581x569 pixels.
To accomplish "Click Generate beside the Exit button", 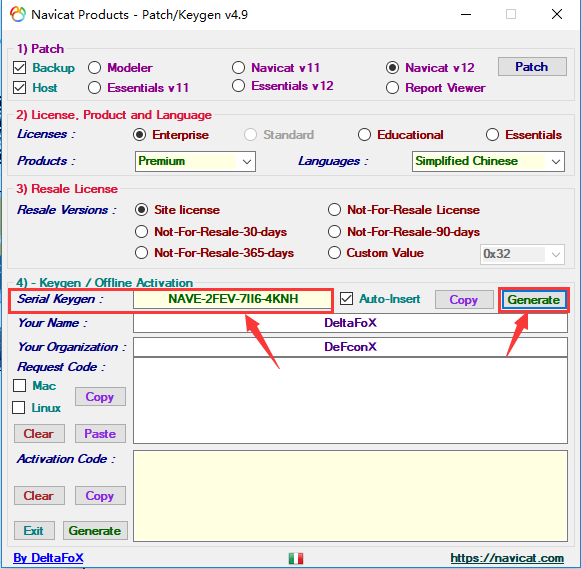I will pos(95,530).
